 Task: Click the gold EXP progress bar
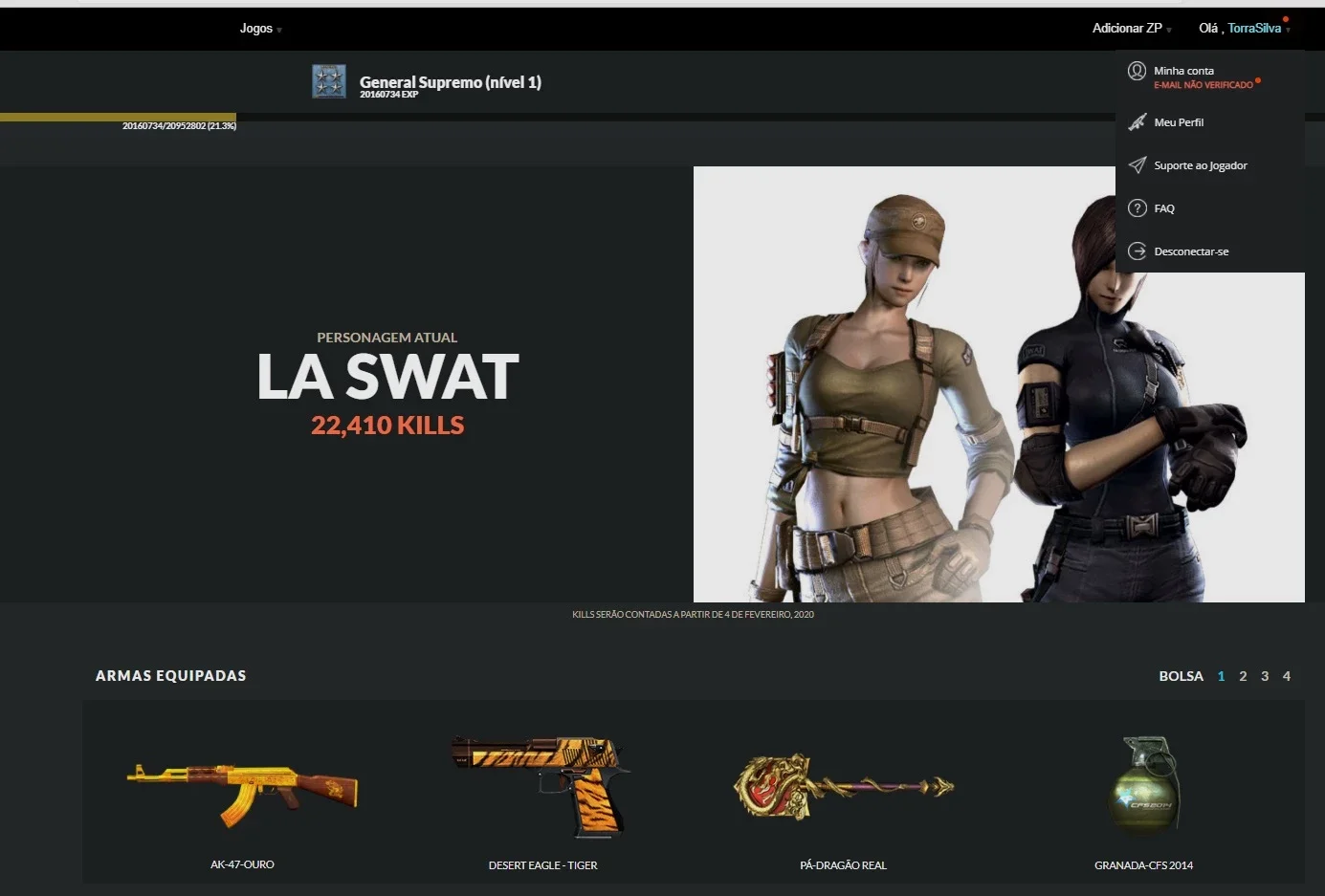[x=118, y=117]
